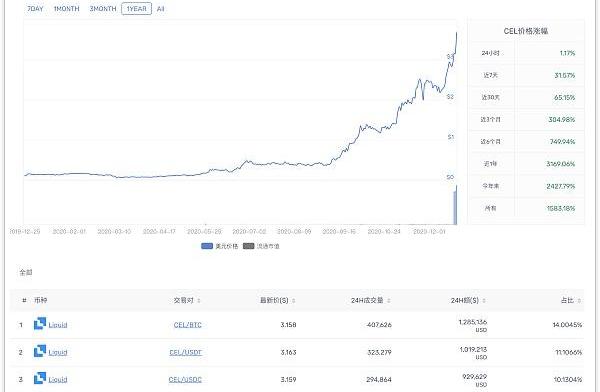Sort by share percentage column
The width and height of the screenshot is (600, 392).
tap(571, 301)
